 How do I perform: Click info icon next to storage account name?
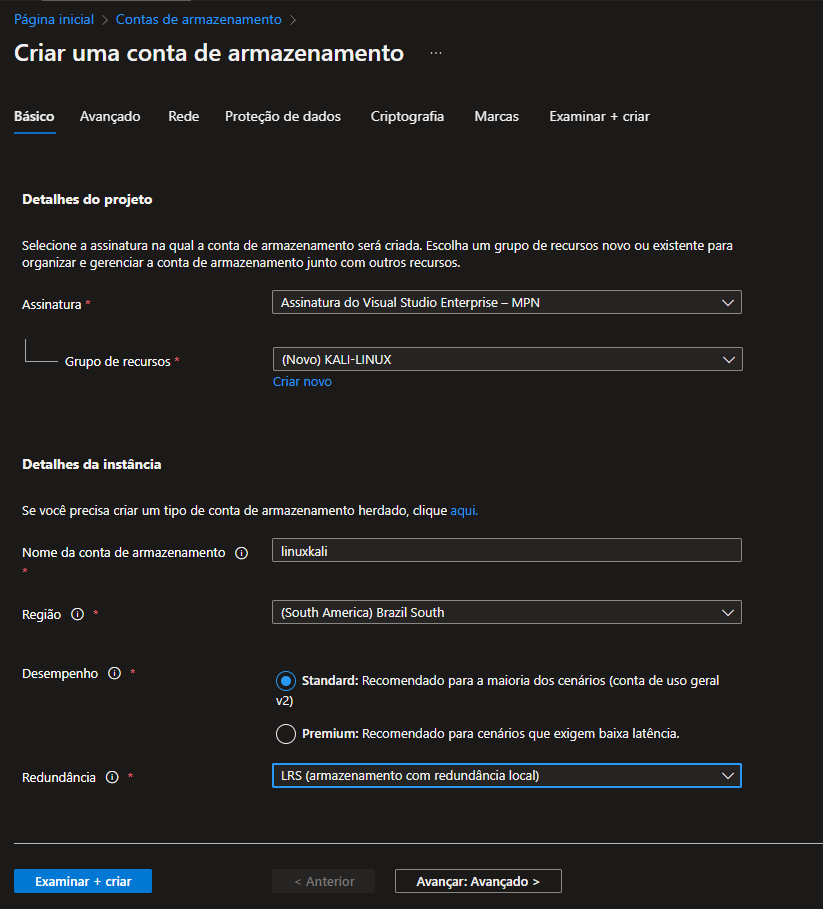point(241,553)
